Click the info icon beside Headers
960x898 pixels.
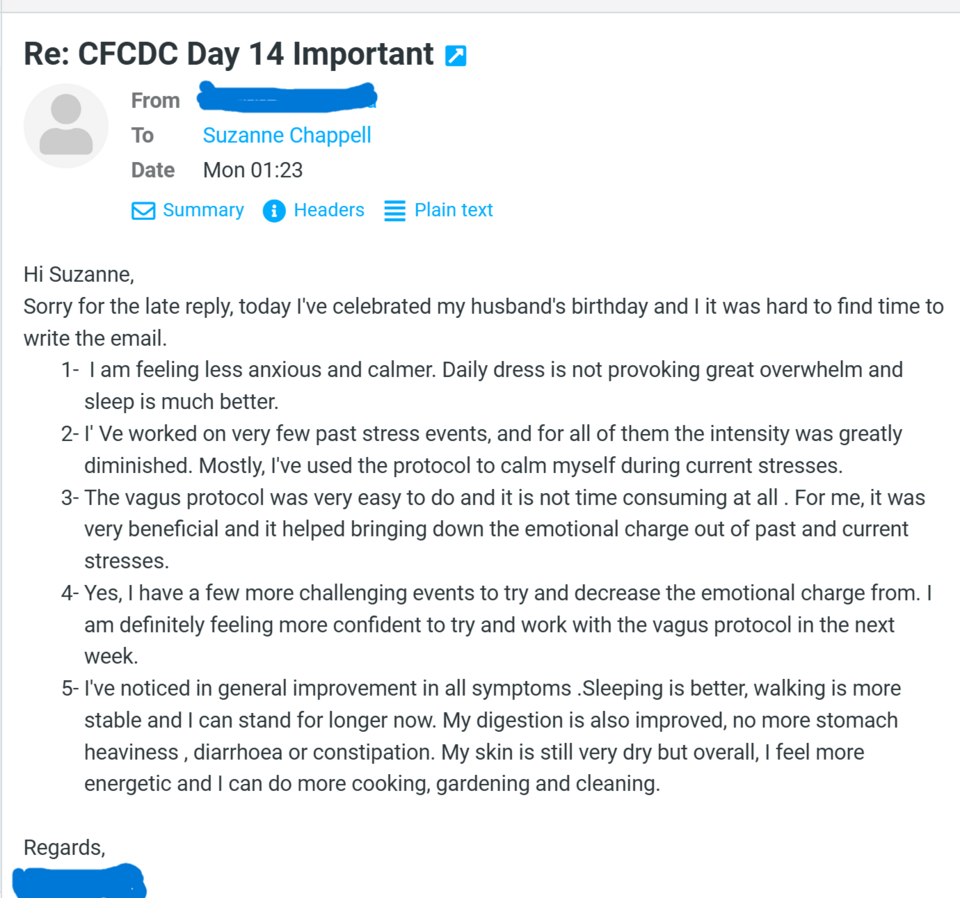(x=274, y=211)
